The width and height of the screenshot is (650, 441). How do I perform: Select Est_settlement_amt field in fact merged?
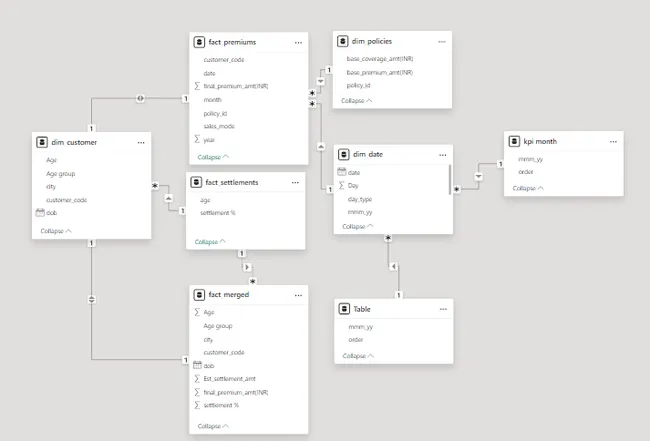pyautogui.click(x=230, y=379)
